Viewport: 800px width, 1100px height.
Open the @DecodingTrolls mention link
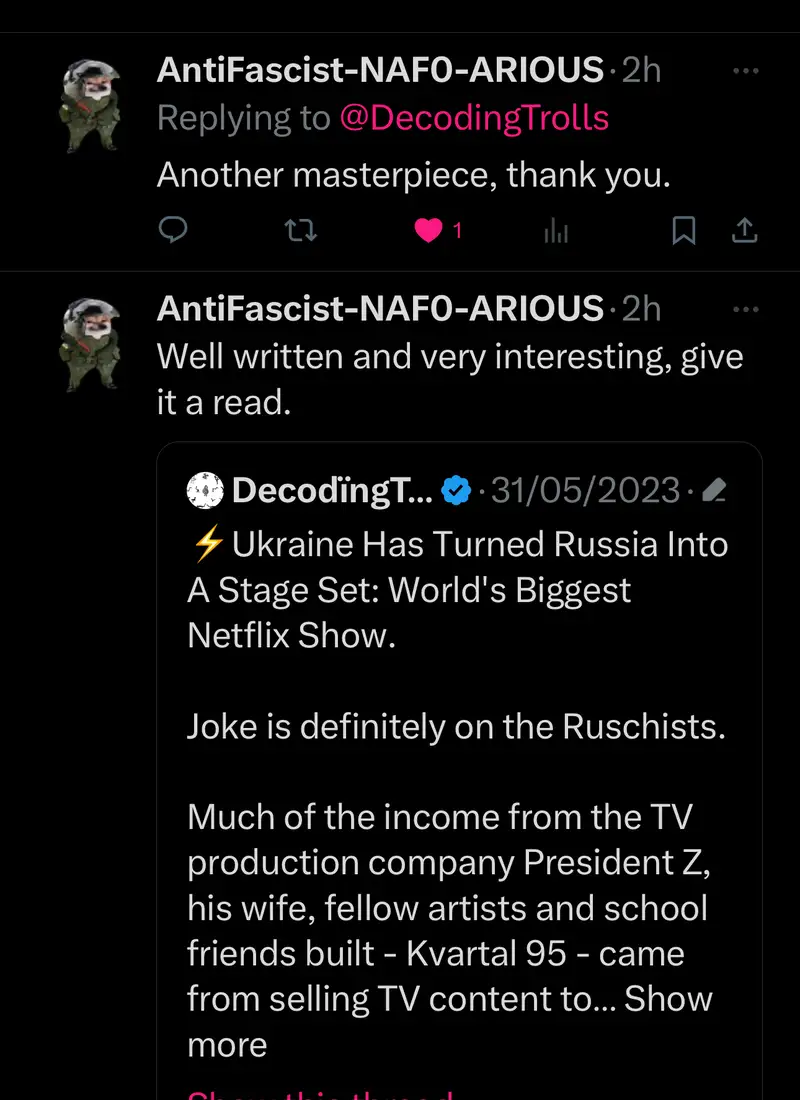coord(474,118)
